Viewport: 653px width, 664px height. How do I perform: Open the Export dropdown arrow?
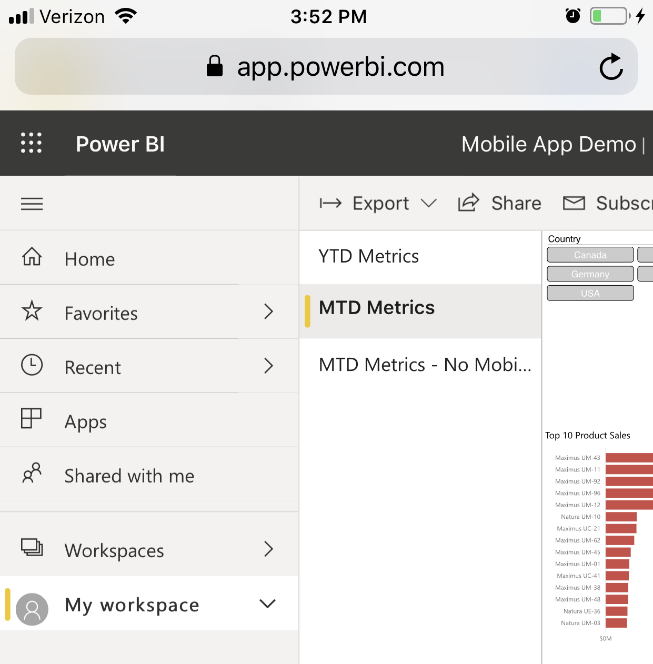click(x=429, y=204)
